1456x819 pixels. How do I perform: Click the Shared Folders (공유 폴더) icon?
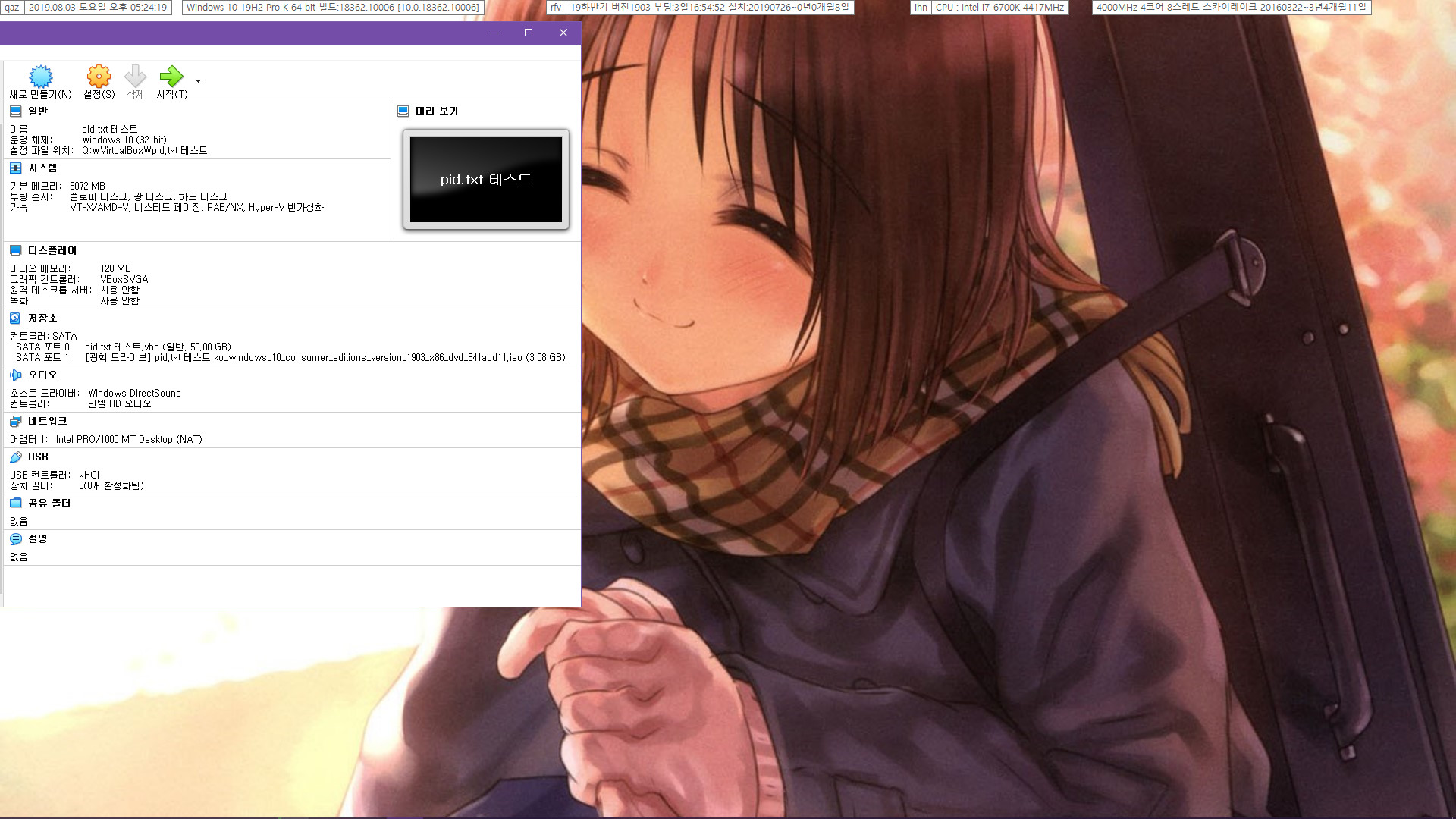[x=15, y=504]
